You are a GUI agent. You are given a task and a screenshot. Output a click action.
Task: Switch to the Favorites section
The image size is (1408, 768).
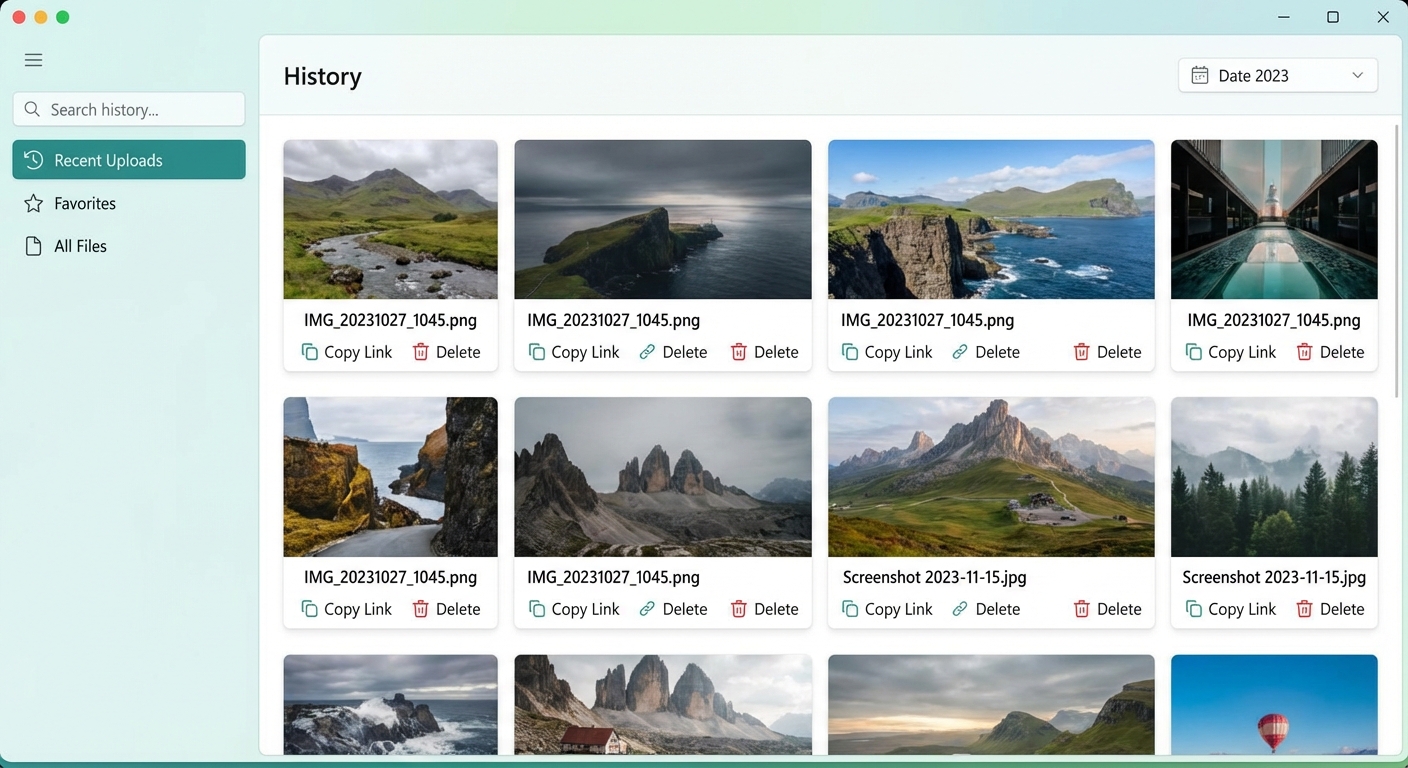pyautogui.click(x=85, y=203)
